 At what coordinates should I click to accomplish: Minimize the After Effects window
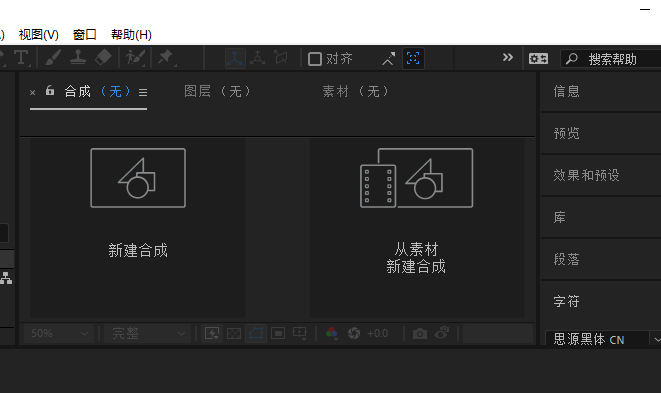point(645,9)
